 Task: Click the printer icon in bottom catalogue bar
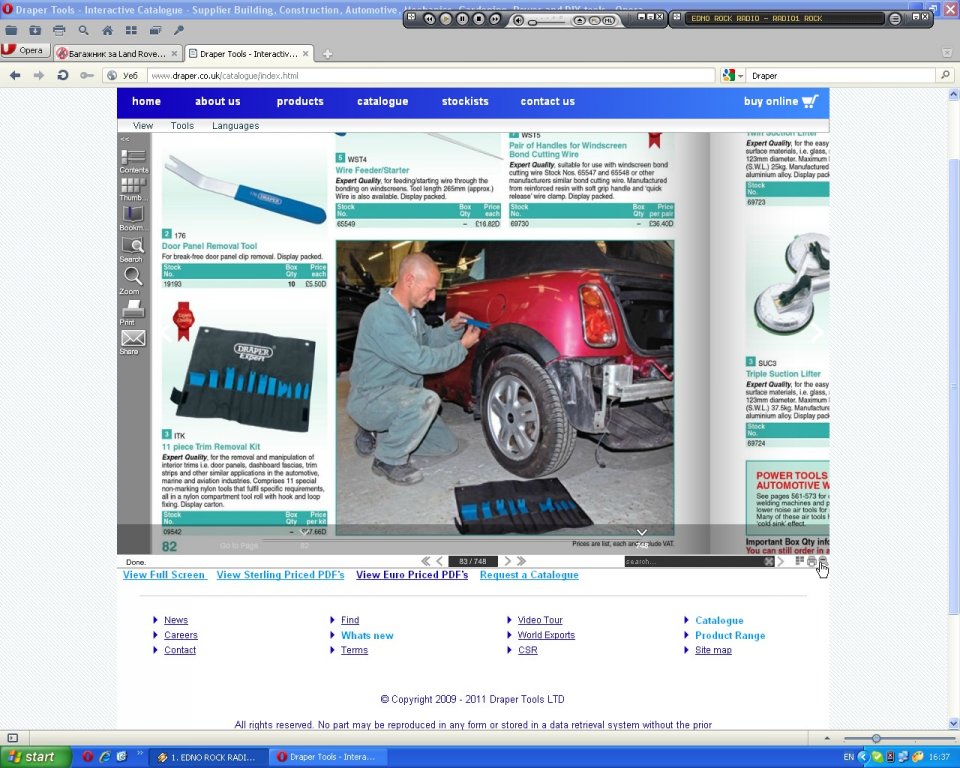(x=812, y=561)
